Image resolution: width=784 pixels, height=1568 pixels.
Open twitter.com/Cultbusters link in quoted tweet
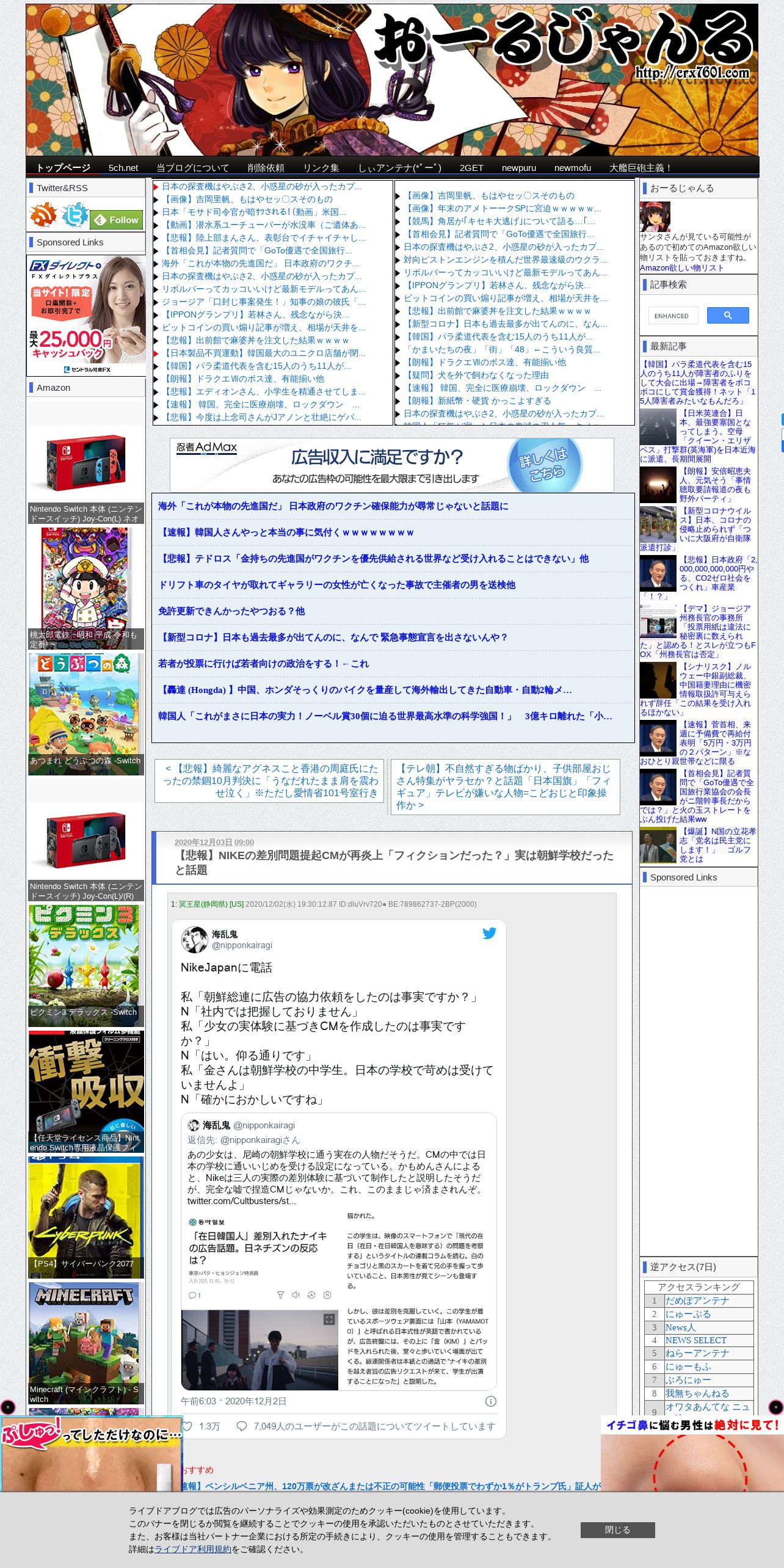[241, 1201]
